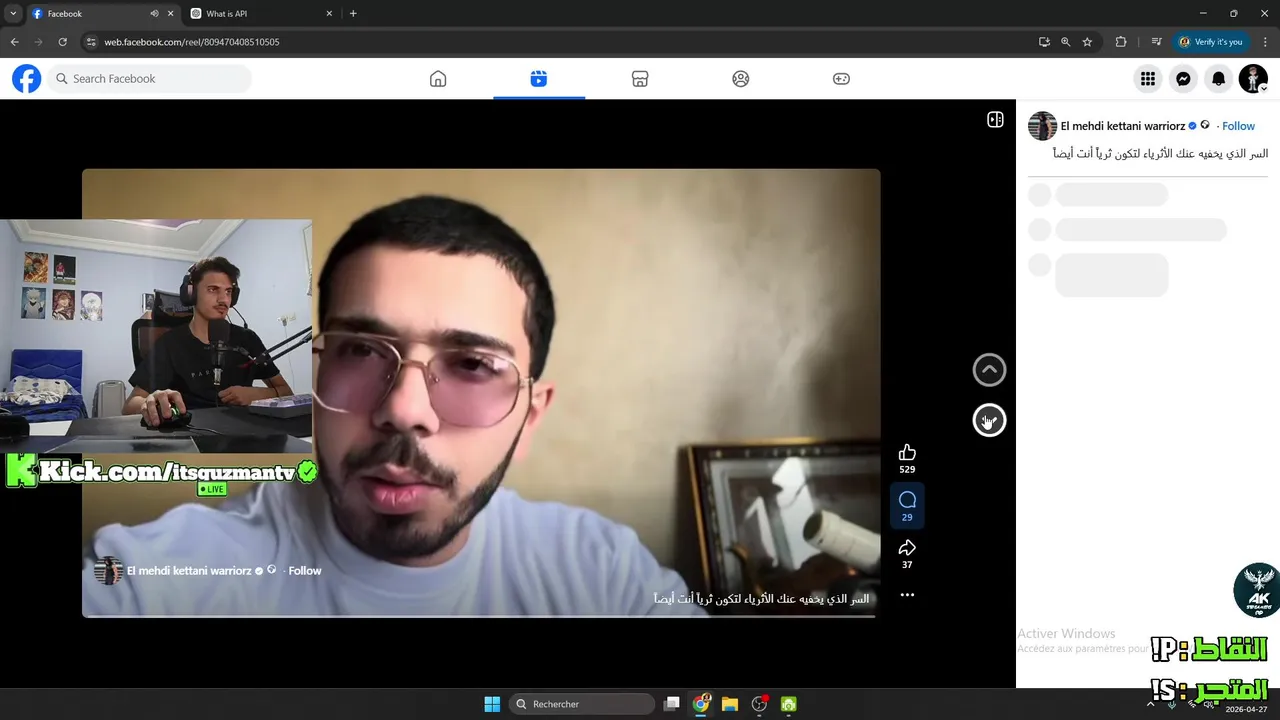Open the green app icon on taskbar
1280x720 pixels.
(788, 704)
